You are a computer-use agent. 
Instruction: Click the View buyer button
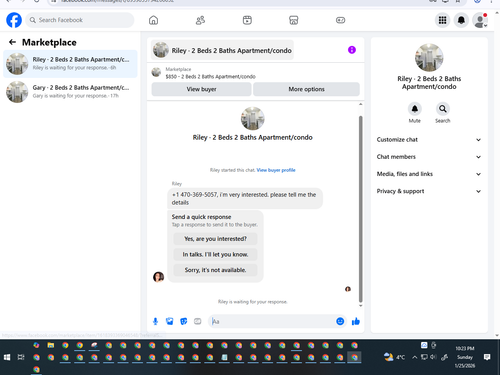pos(201,89)
